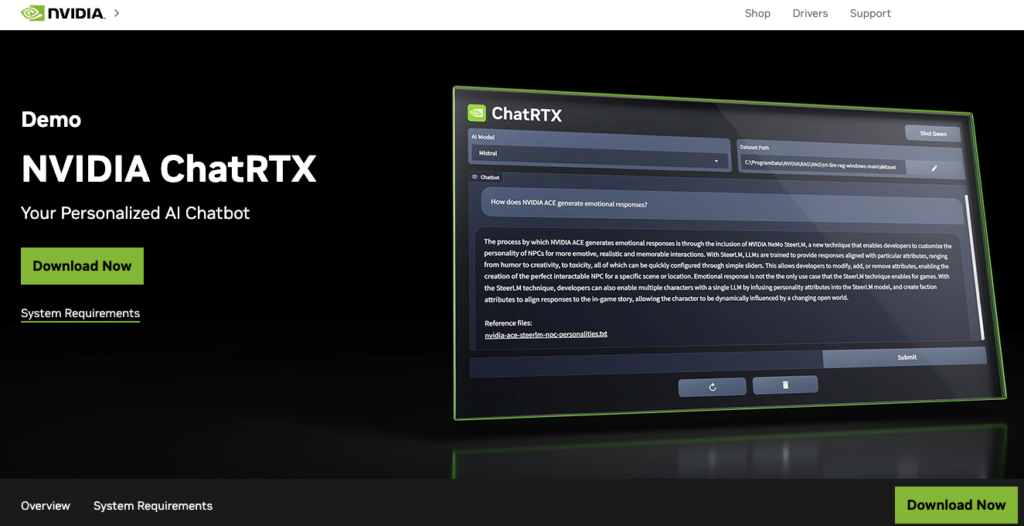Click the 'NVIDIA ChatRTX' heading text
Viewport: 1024px width, 526px height.
[x=168, y=169]
